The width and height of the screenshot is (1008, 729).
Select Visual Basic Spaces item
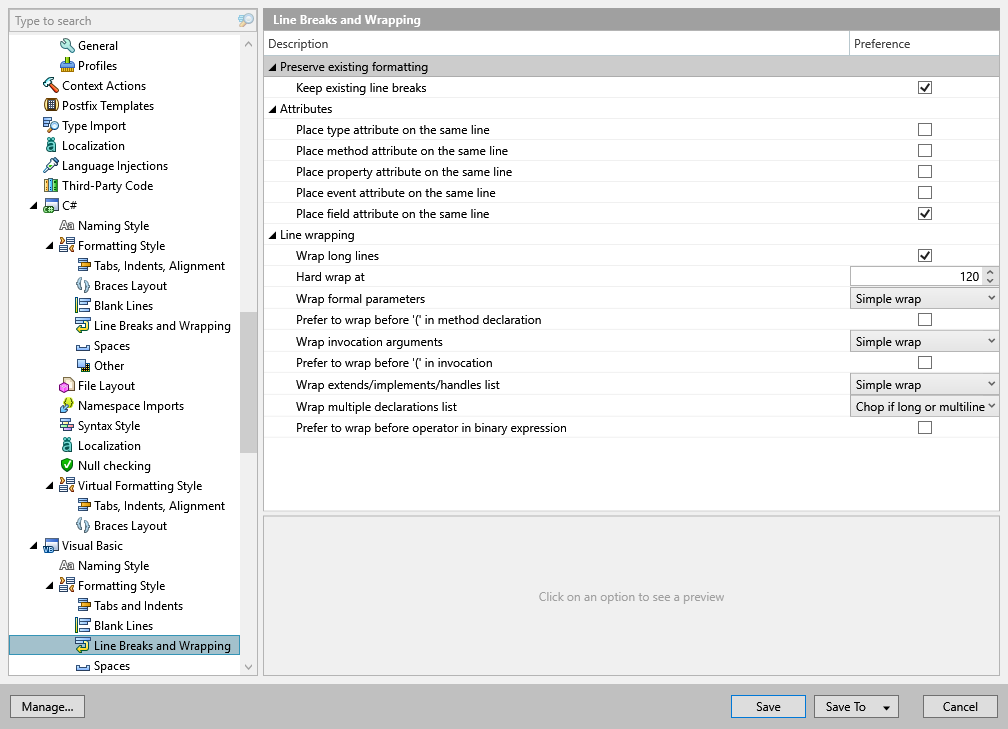click(112, 665)
